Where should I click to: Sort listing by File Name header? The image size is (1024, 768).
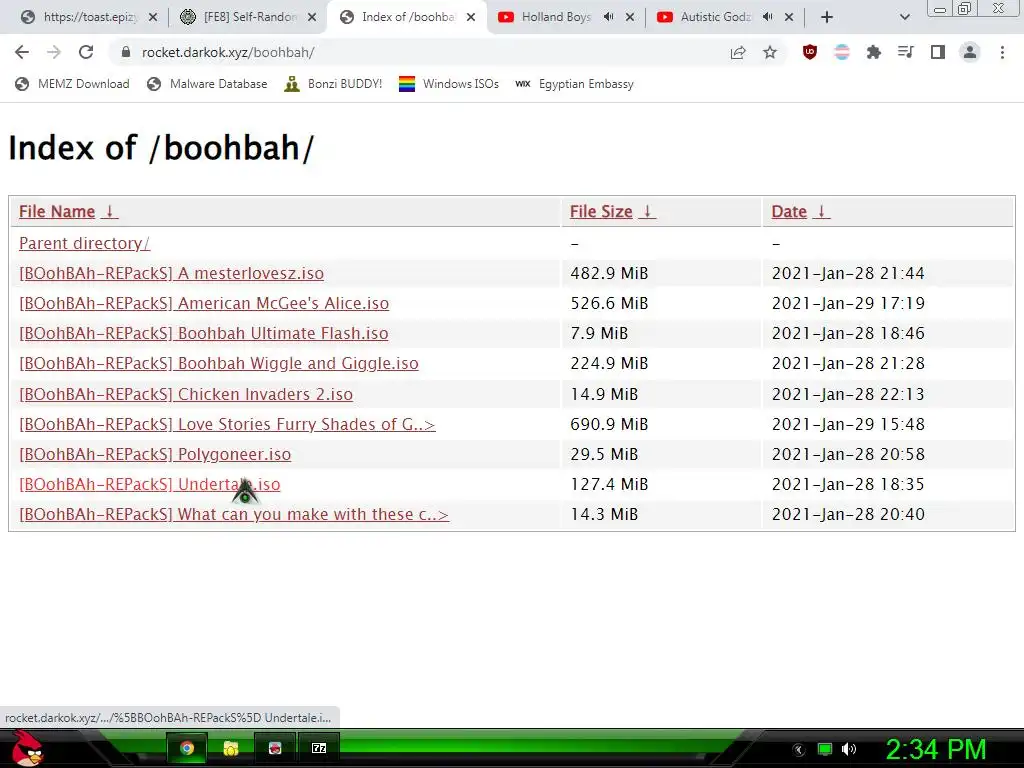(57, 212)
